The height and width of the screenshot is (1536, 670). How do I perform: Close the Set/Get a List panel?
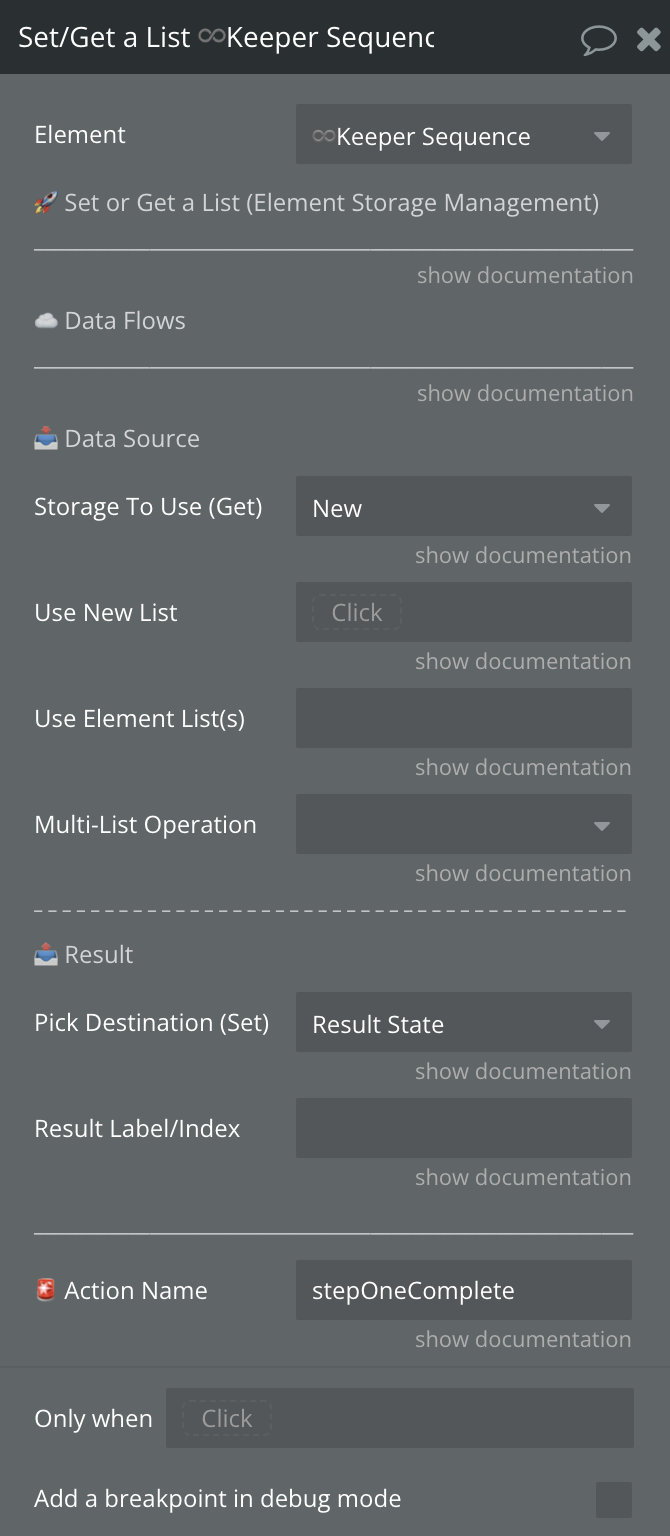[x=648, y=39]
